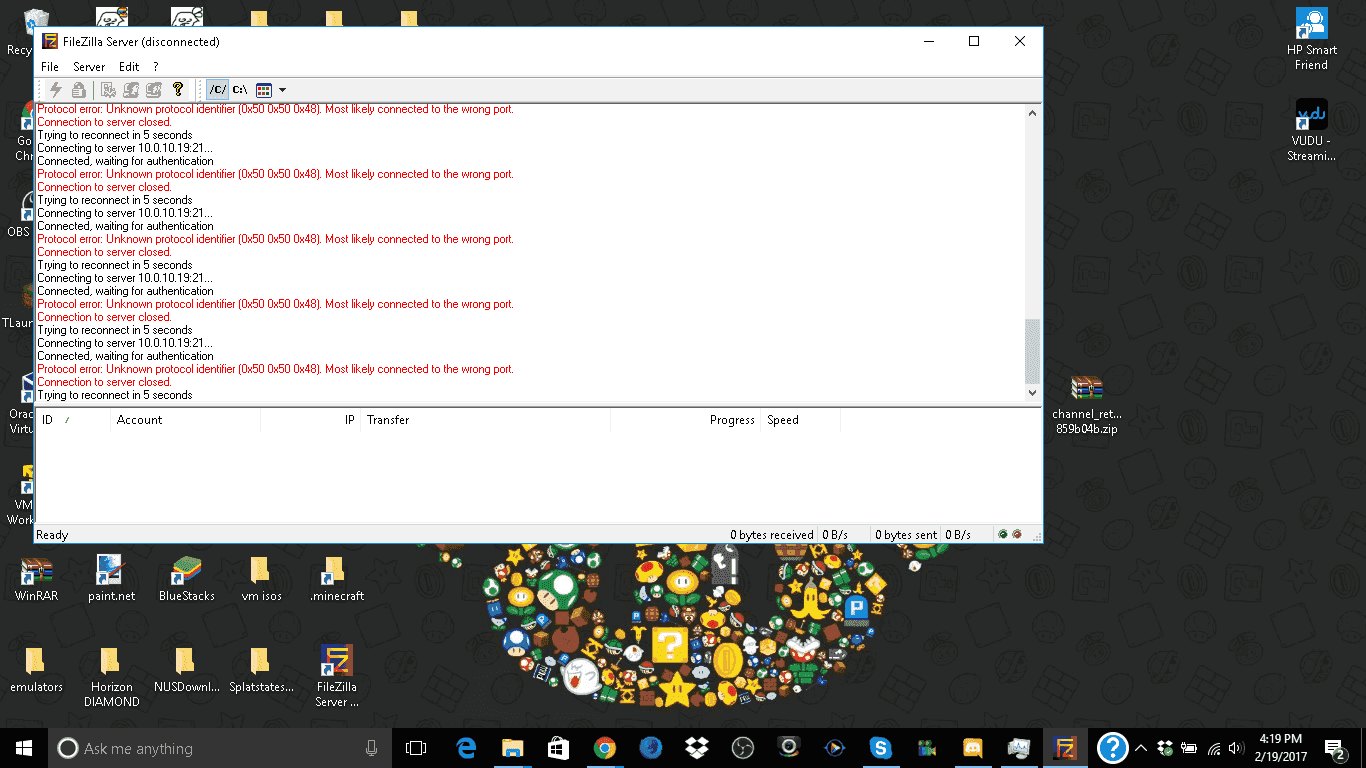Open the Edit menu
The image size is (1366, 768).
[129, 67]
